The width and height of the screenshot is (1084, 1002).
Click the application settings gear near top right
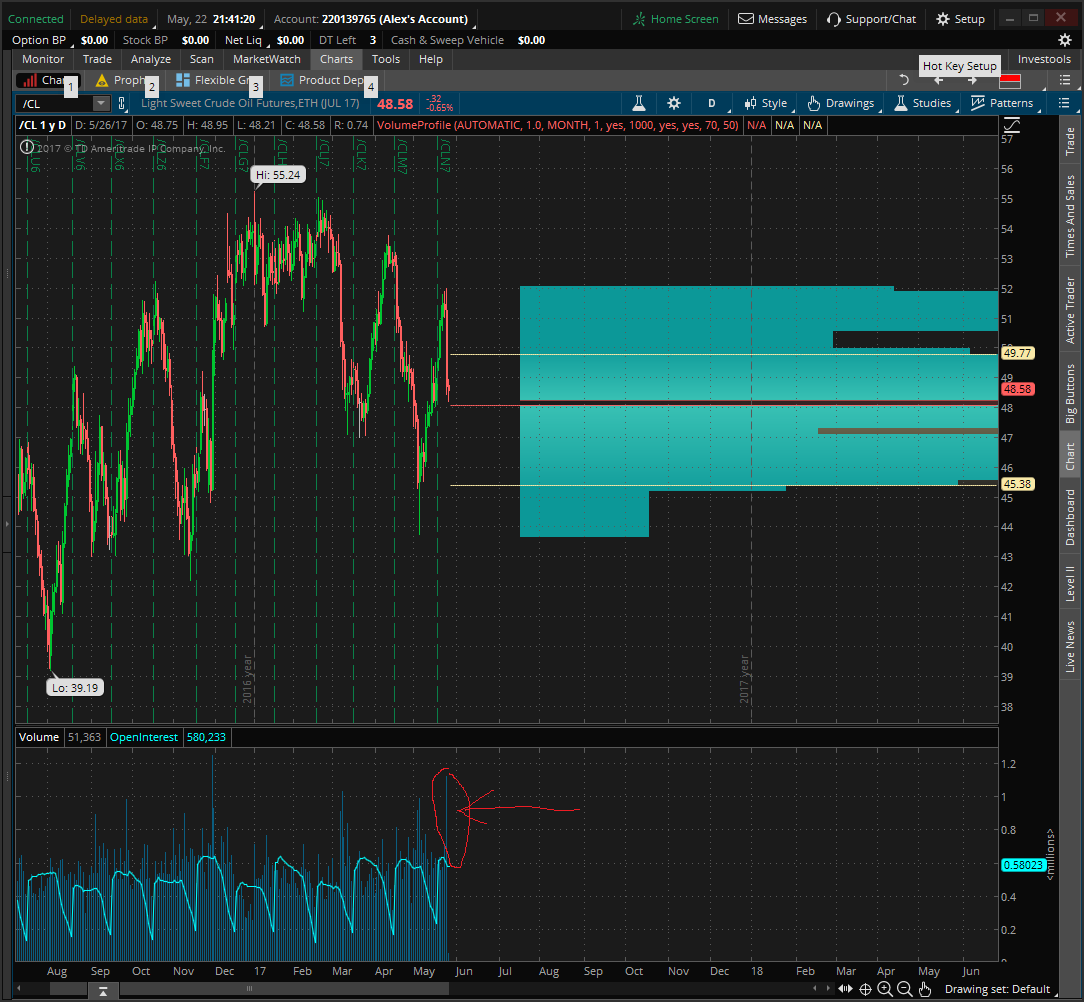pos(1065,40)
